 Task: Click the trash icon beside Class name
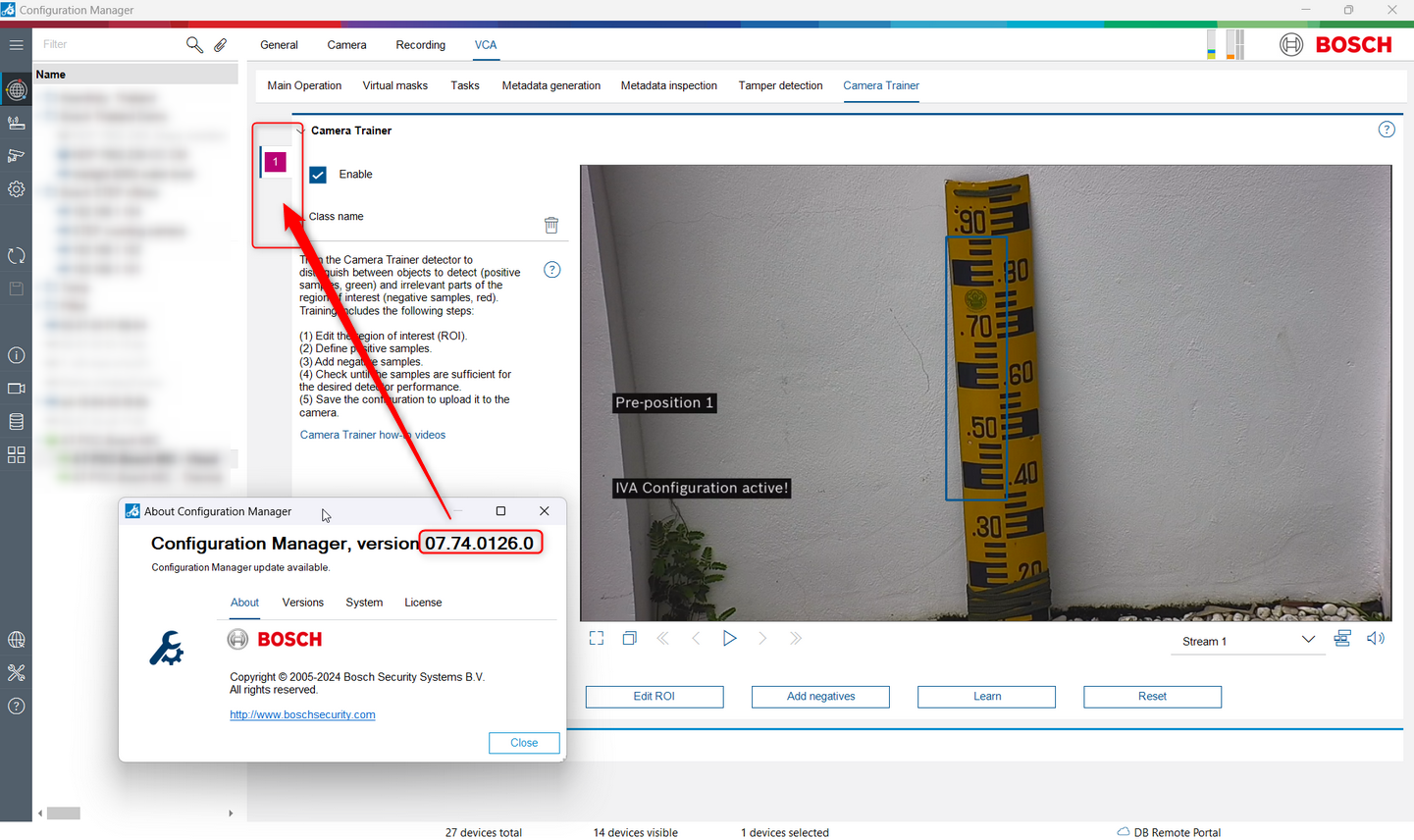[x=551, y=225]
